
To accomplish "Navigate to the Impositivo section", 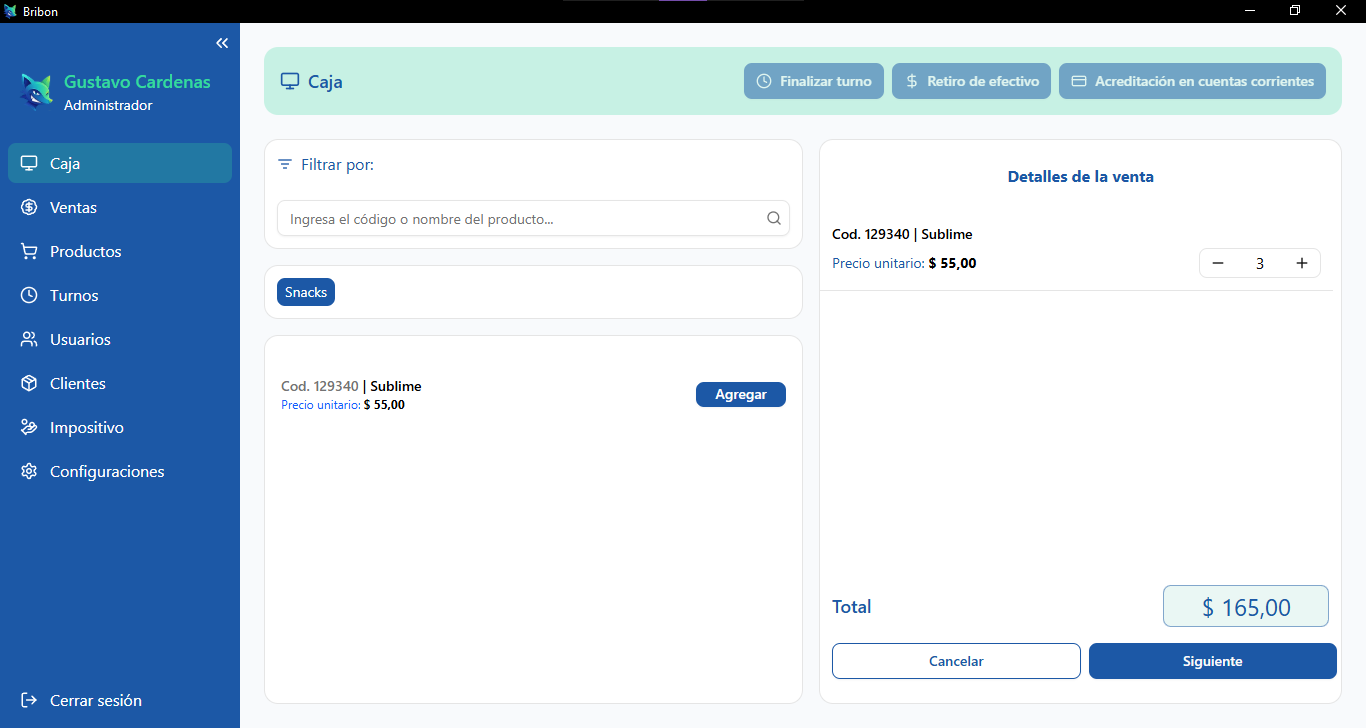I will (x=86, y=428).
